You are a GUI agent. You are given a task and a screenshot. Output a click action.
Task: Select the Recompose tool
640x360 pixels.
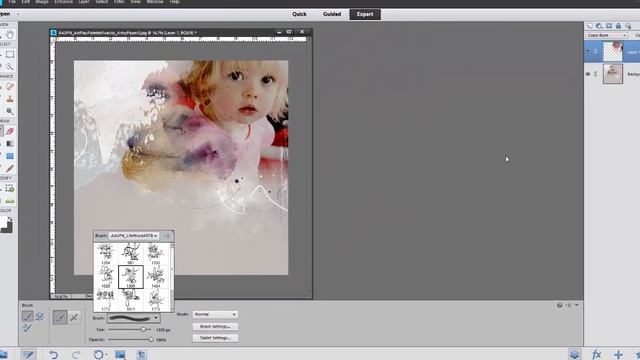point(10,189)
